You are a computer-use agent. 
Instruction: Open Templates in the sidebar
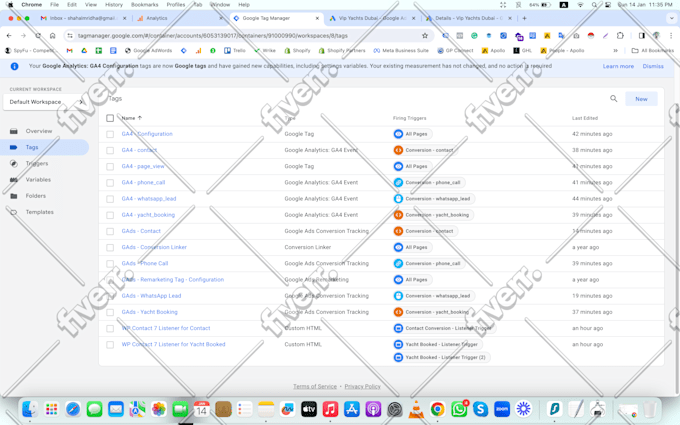click(x=39, y=212)
